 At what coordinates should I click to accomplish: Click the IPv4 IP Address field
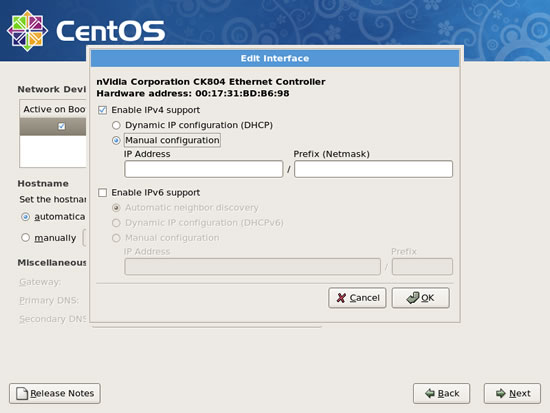pyautogui.click(x=203, y=169)
